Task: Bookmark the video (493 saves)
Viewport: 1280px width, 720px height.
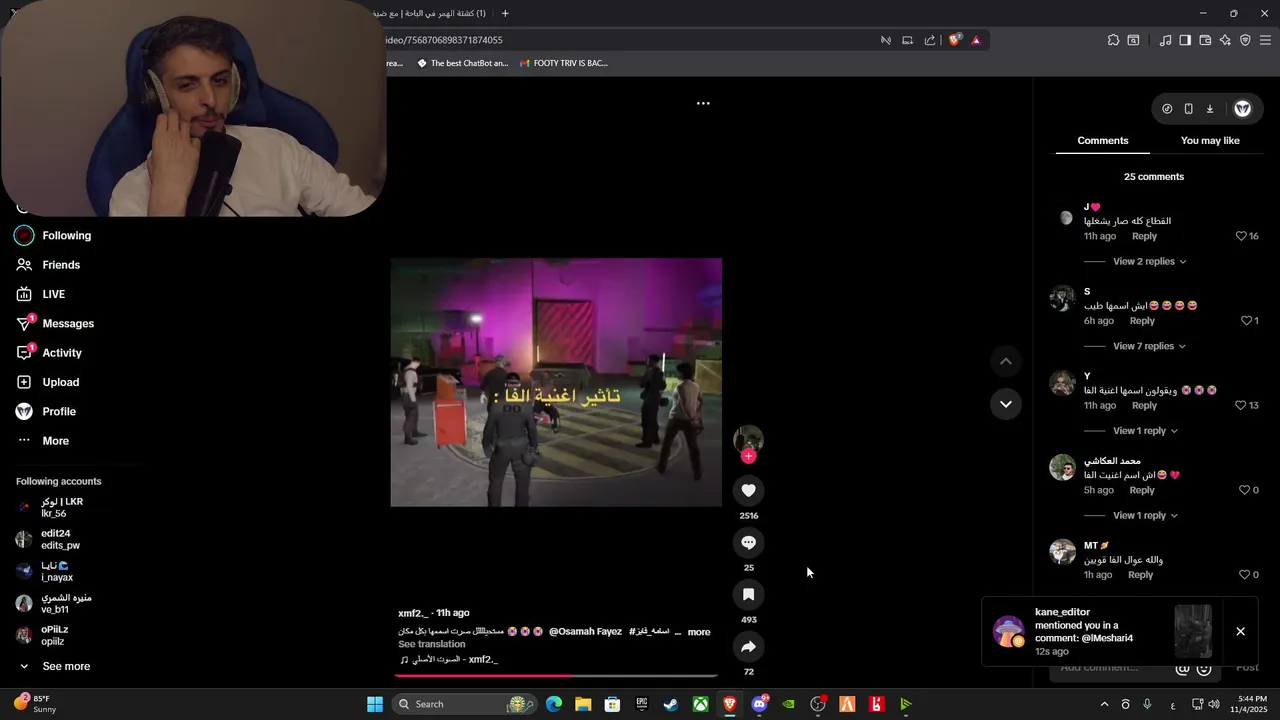Action: click(748, 594)
